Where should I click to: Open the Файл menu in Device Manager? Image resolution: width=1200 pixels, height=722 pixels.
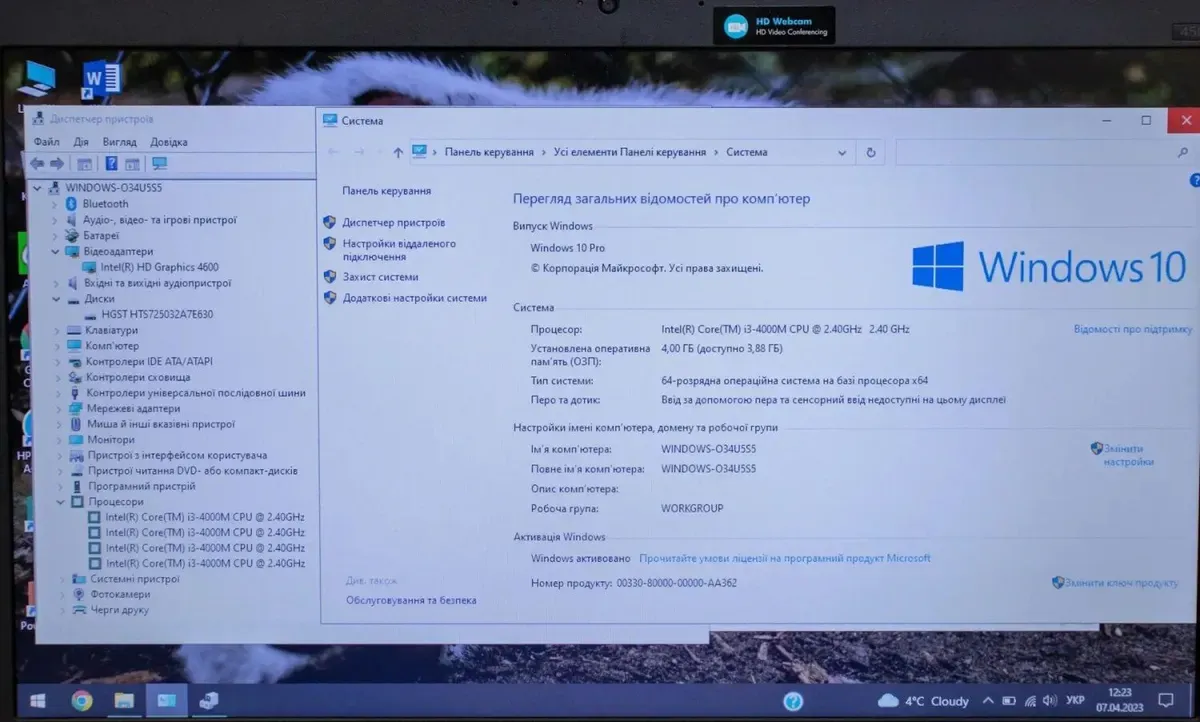(46, 142)
